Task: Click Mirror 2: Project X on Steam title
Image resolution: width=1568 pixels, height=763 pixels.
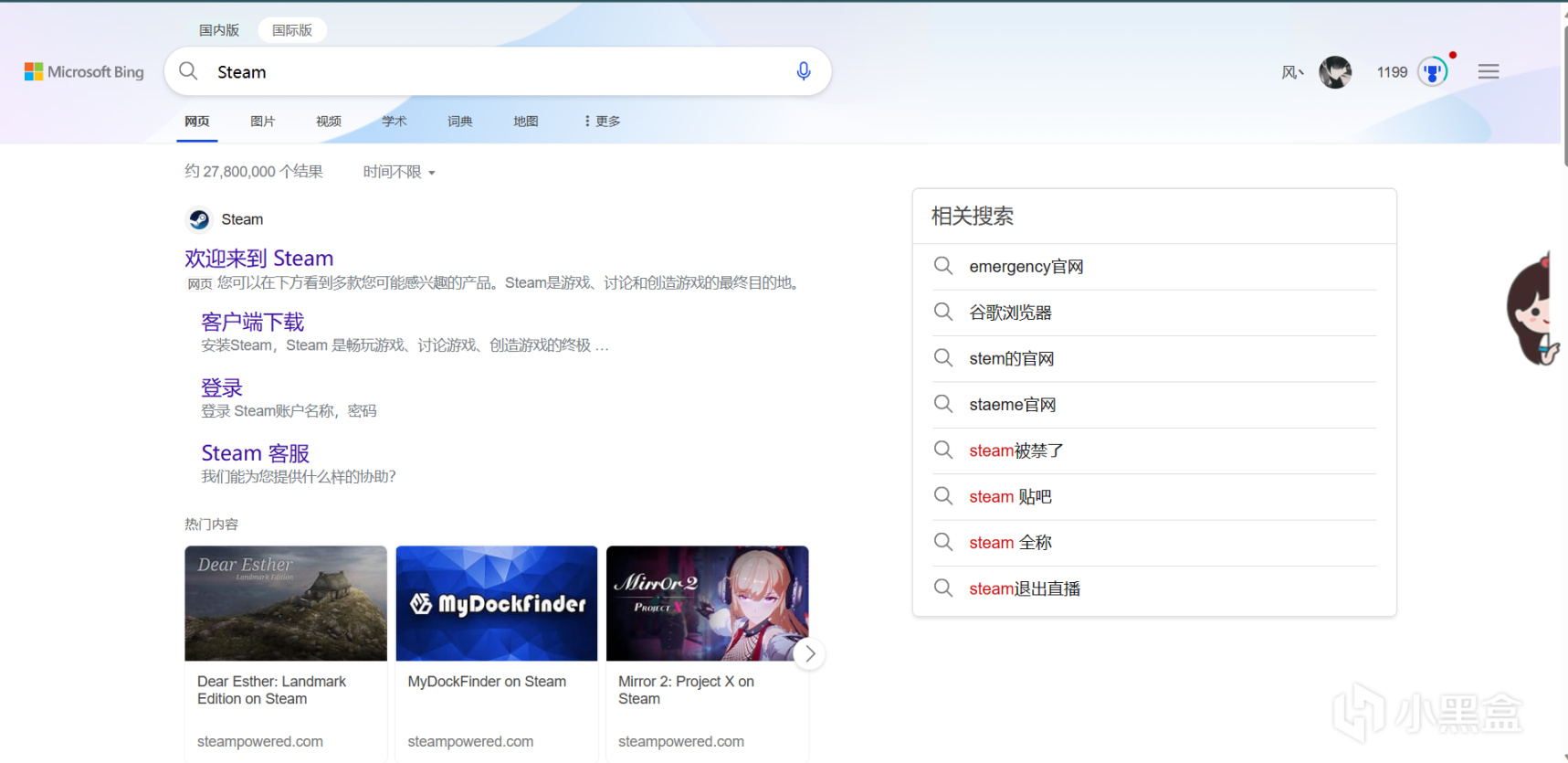Action: click(x=686, y=690)
